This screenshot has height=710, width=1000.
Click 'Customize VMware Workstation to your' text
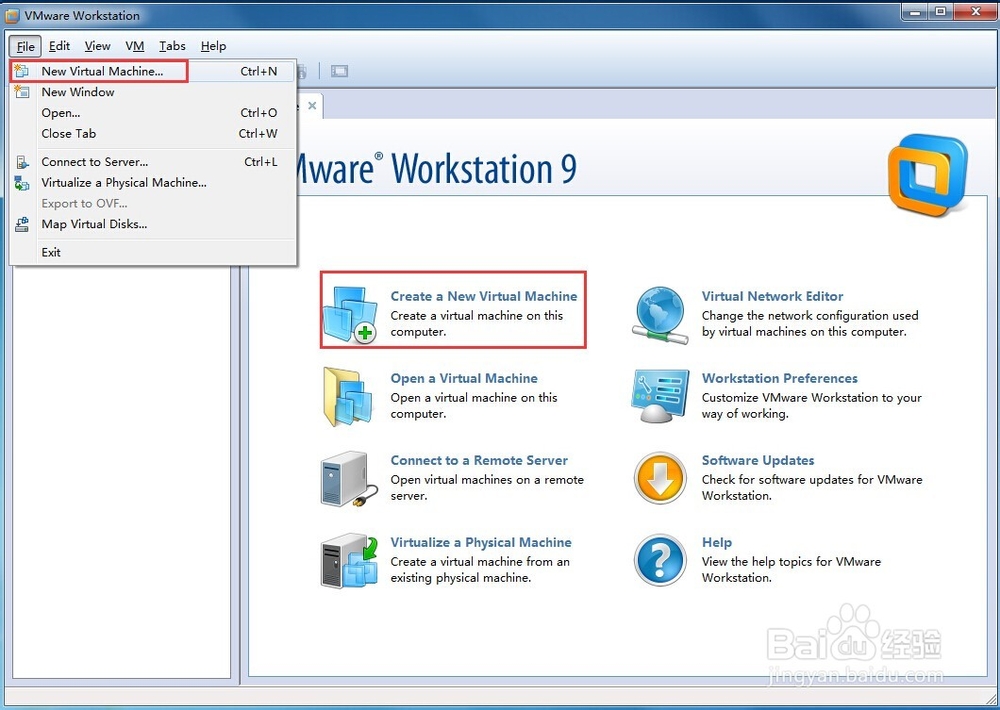[811, 398]
